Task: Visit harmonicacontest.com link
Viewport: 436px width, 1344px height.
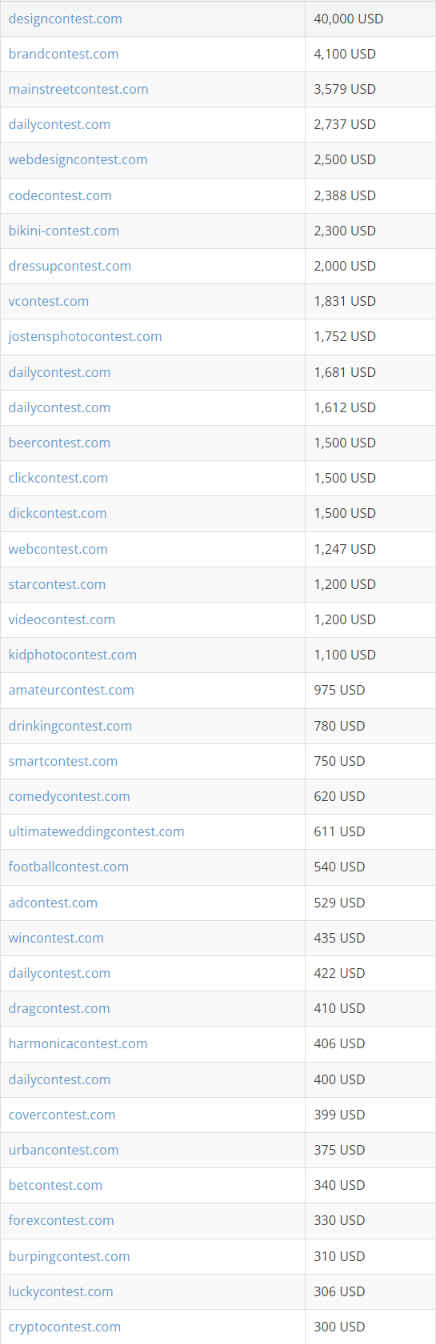Action: [78, 1043]
